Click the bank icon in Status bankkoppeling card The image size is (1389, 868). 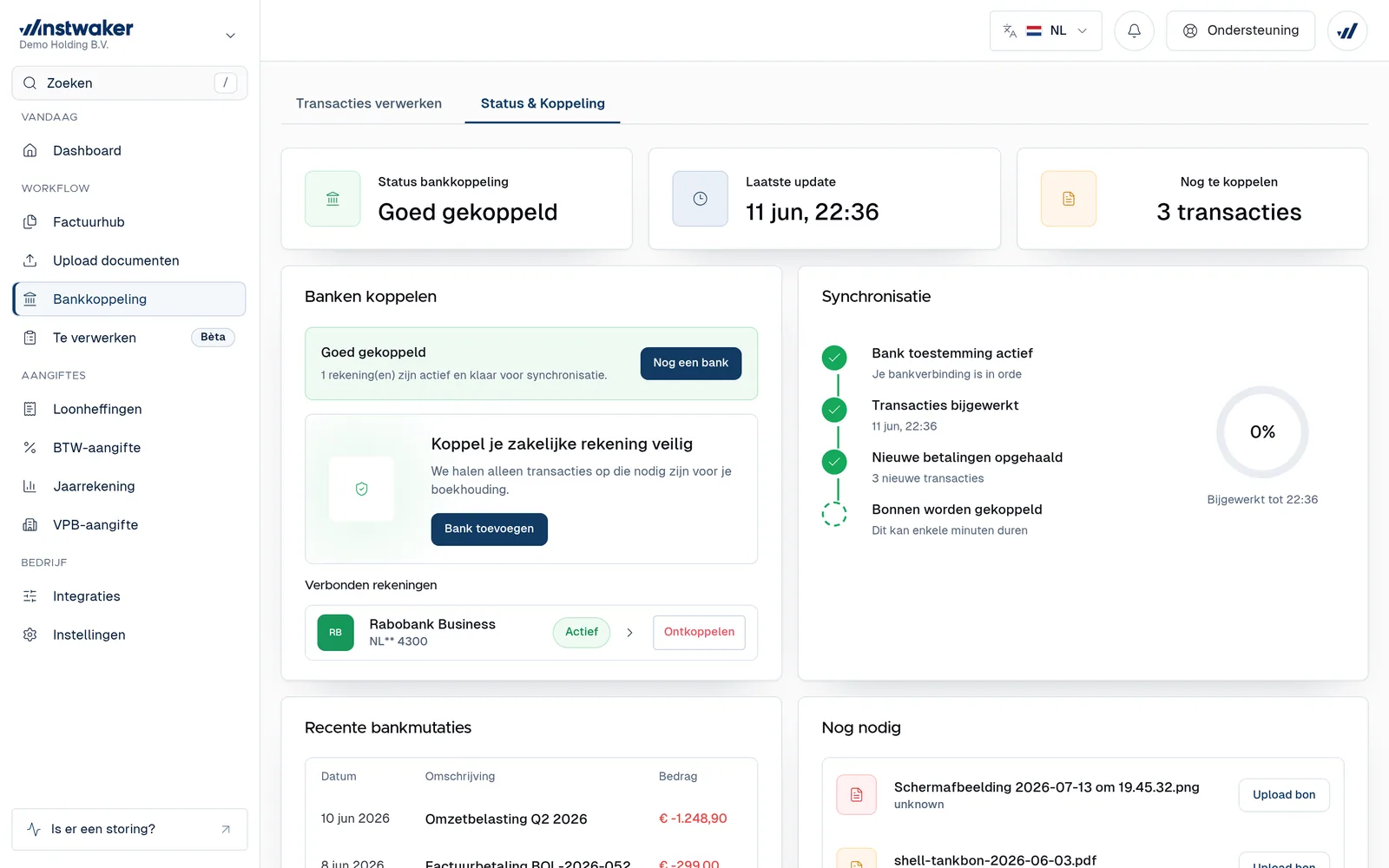point(332,199)
